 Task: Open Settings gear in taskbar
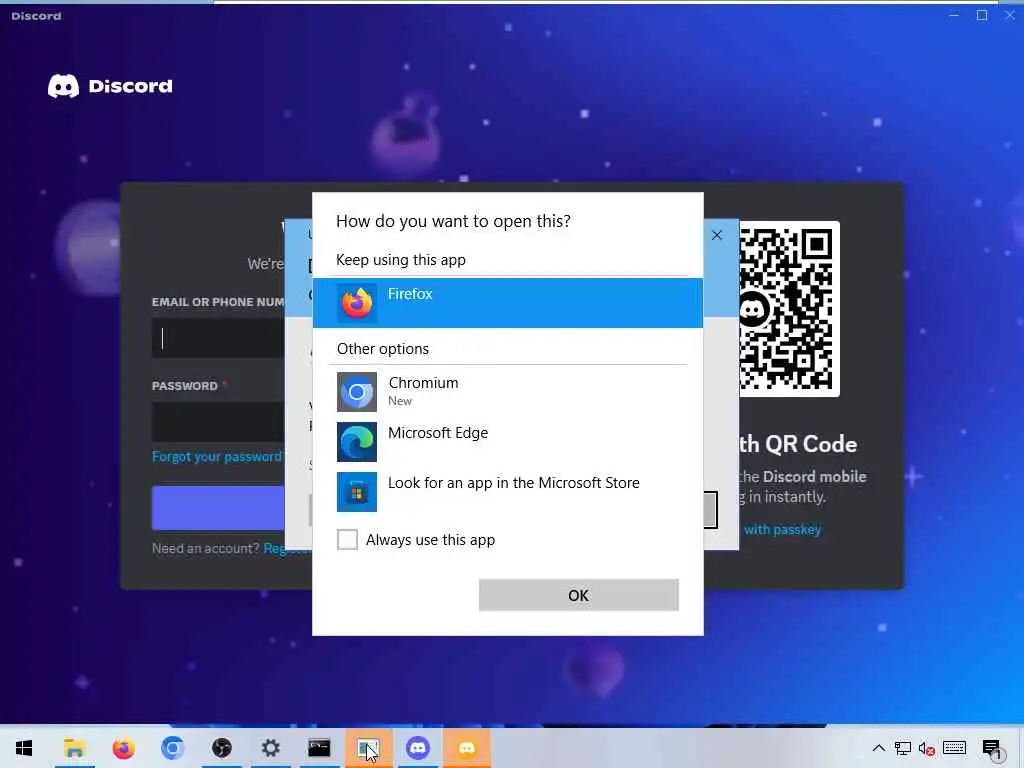tap(270, 748)
